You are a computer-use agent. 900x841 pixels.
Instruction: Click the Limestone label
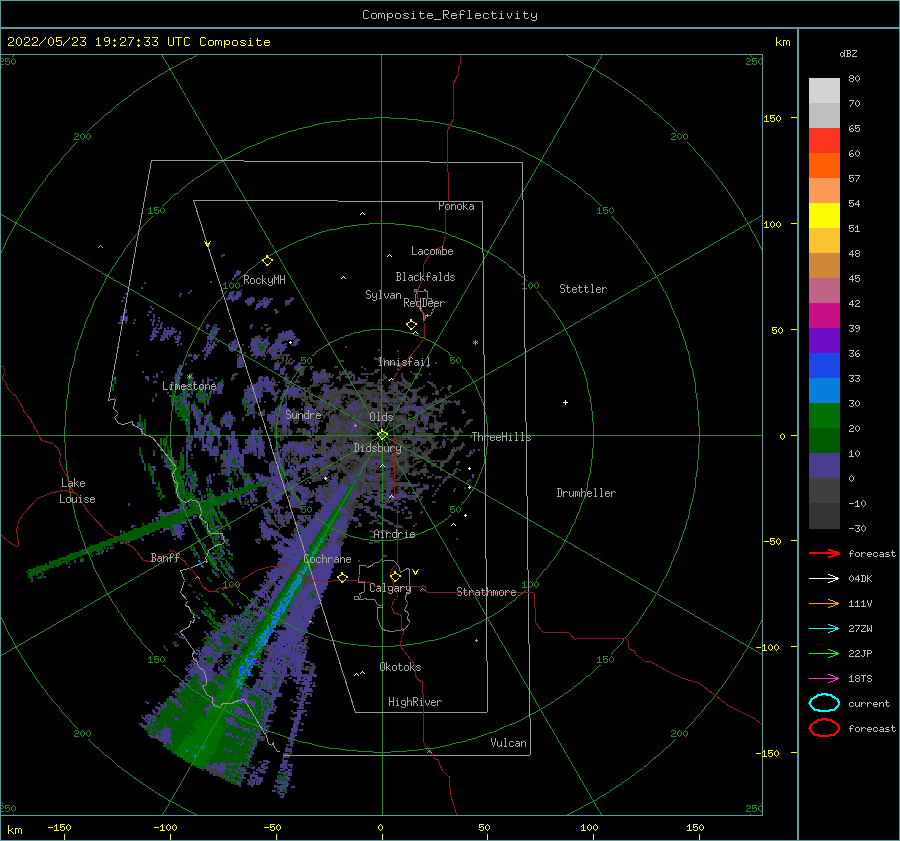[189, 386]
